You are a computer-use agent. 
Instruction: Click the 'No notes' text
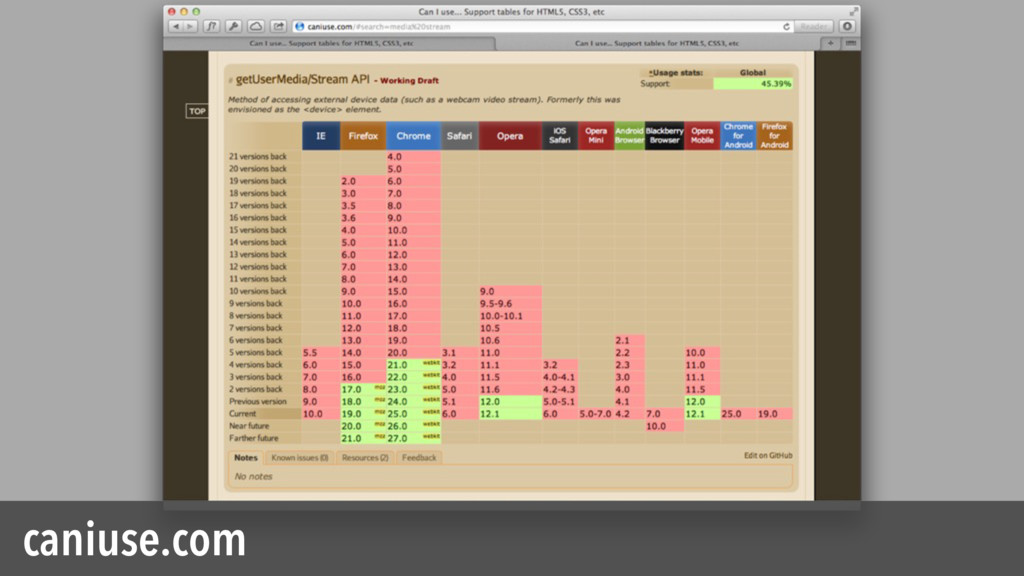click(x=253, y=477)
